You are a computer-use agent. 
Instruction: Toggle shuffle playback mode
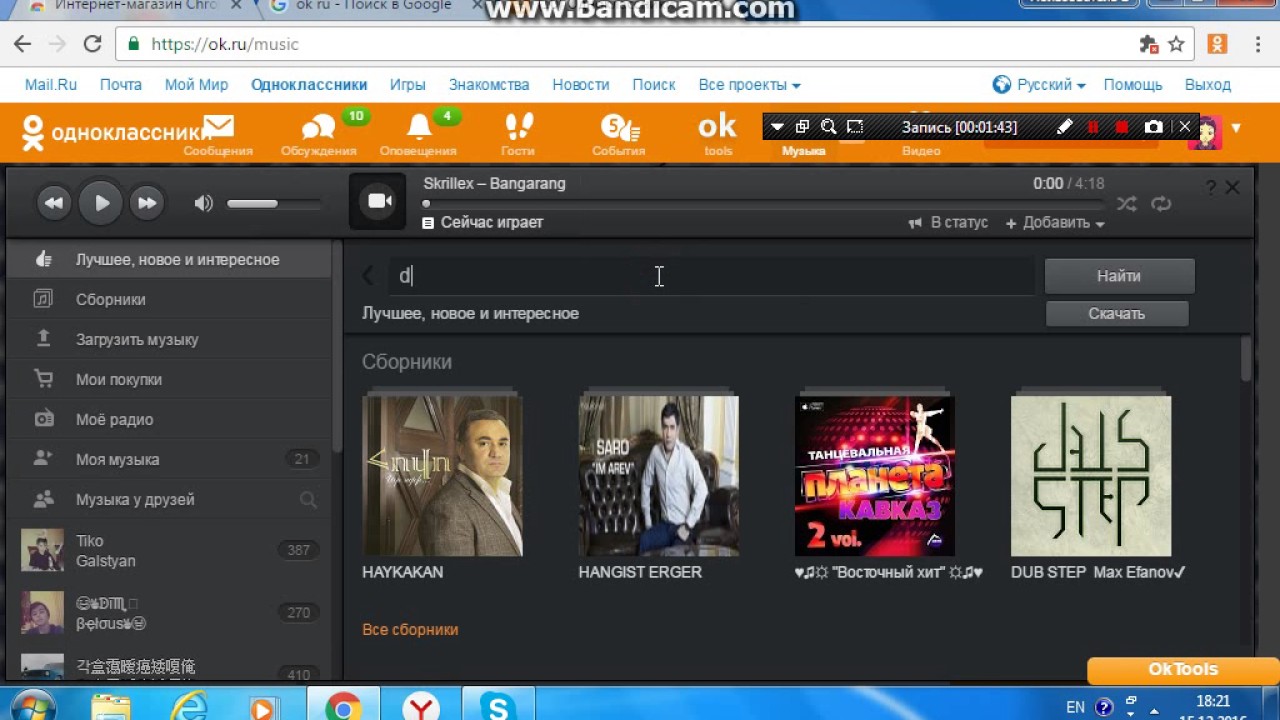click(x=1127, y=203)
